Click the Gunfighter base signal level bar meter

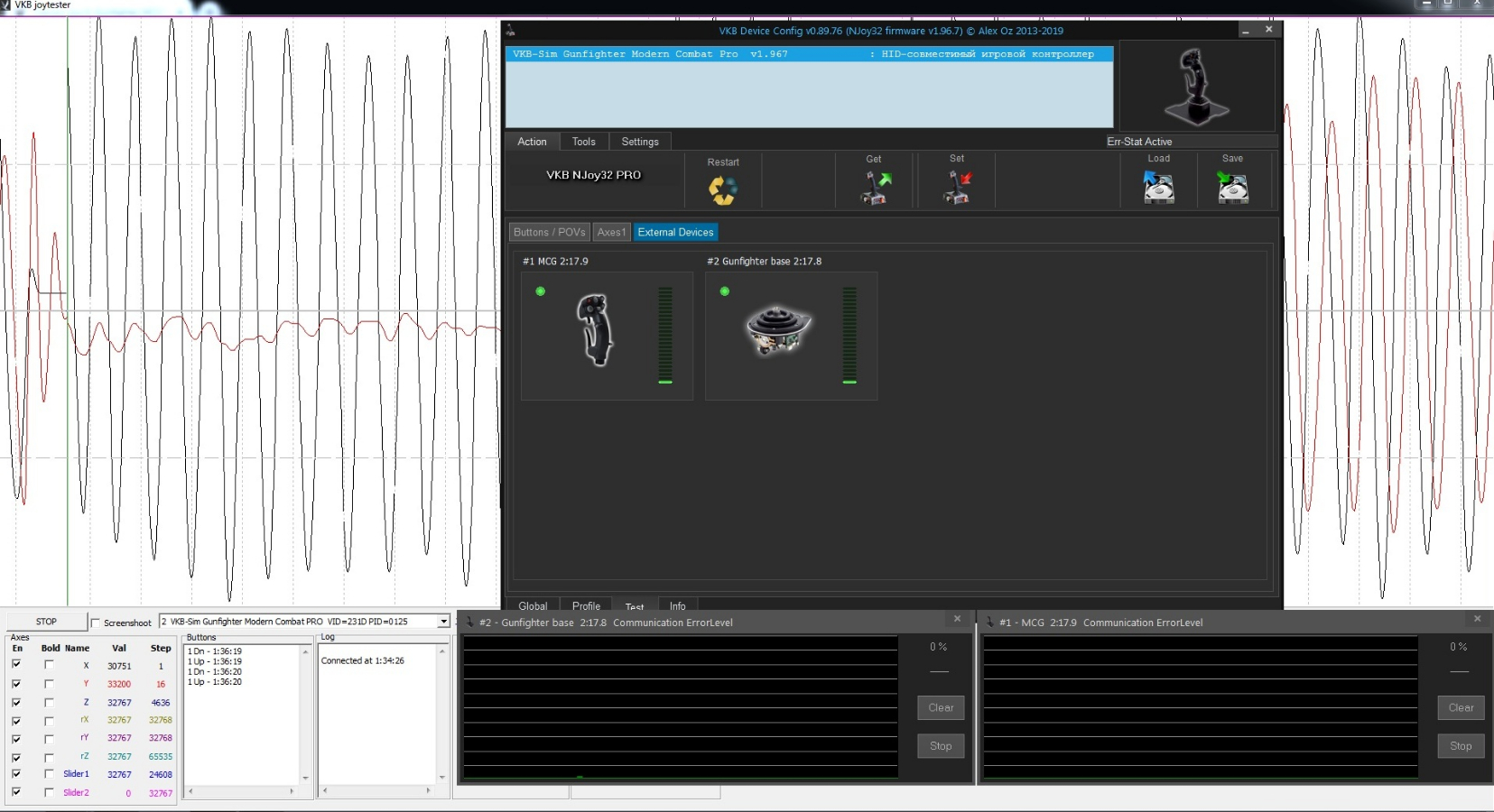point(849,336)
